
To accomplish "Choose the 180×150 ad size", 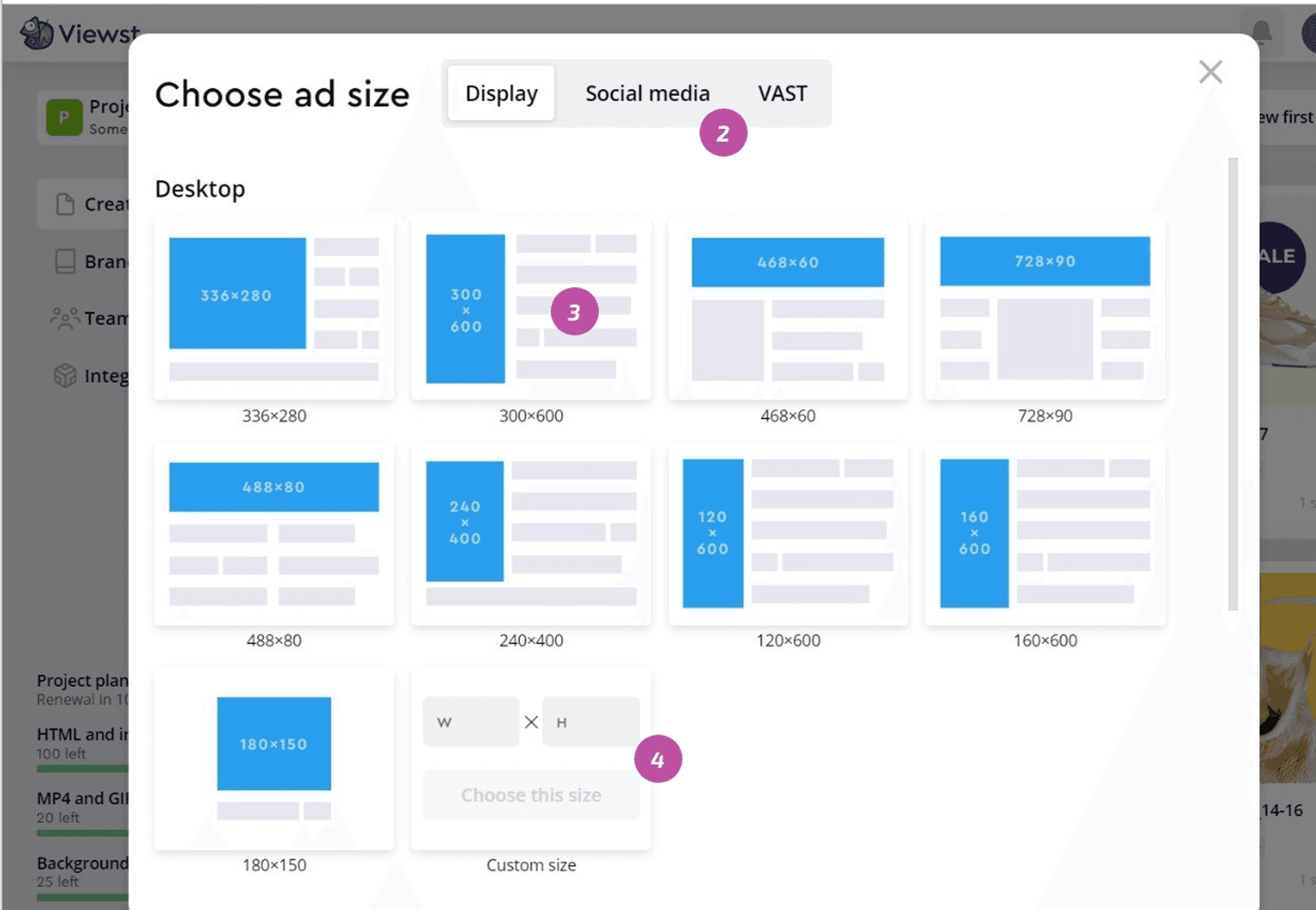I will [x=273, y=758].
